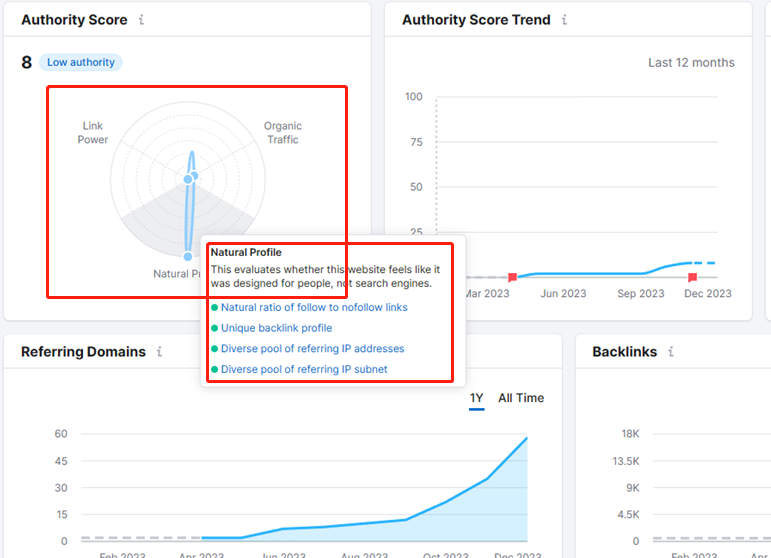Click the red flag marker near Mar 2023
771x558 pixels.
pos(512,277)
